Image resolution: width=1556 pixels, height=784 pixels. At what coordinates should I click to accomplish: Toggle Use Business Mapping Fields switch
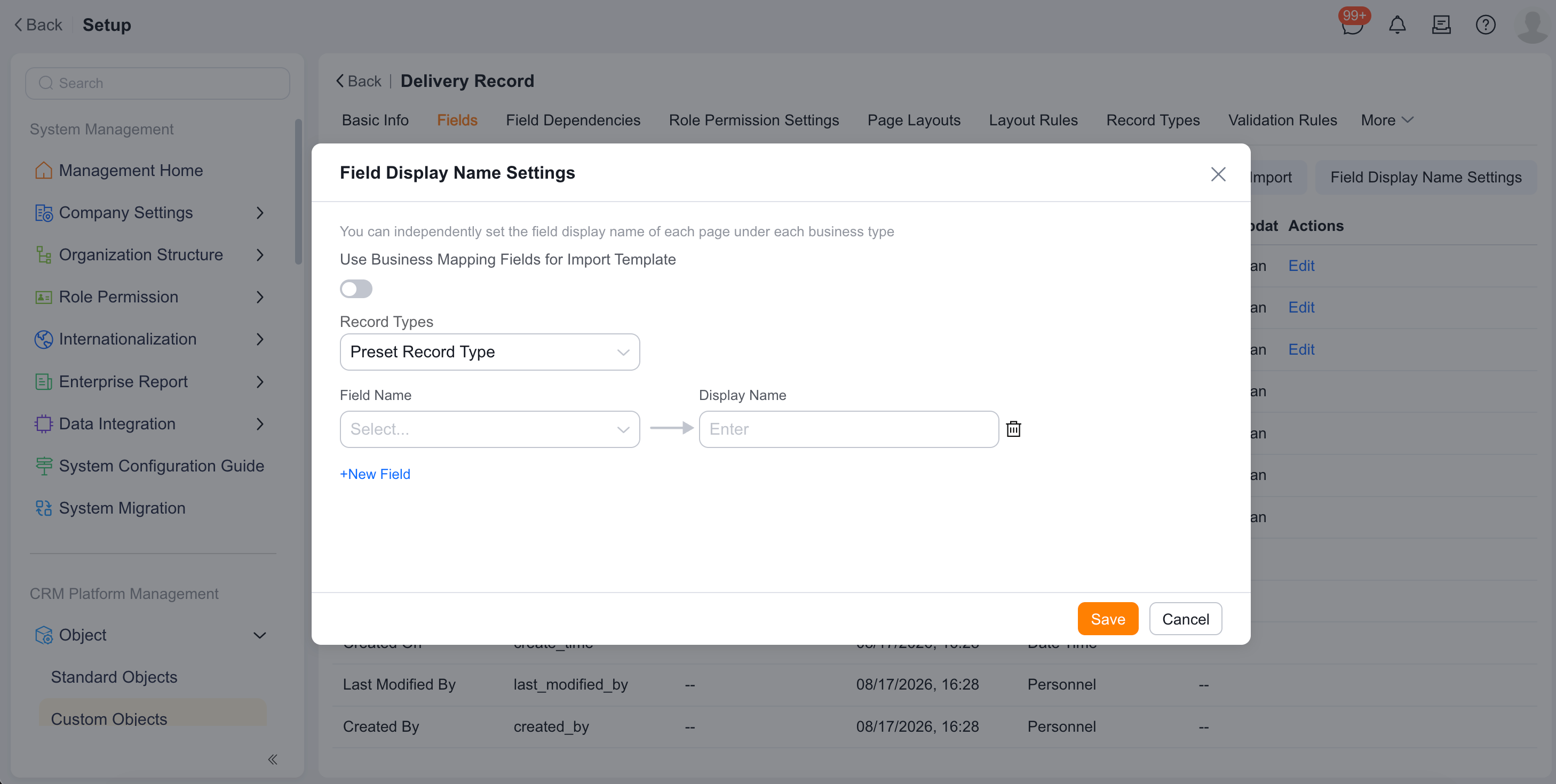pyautogui.click(x=356, y=289)
